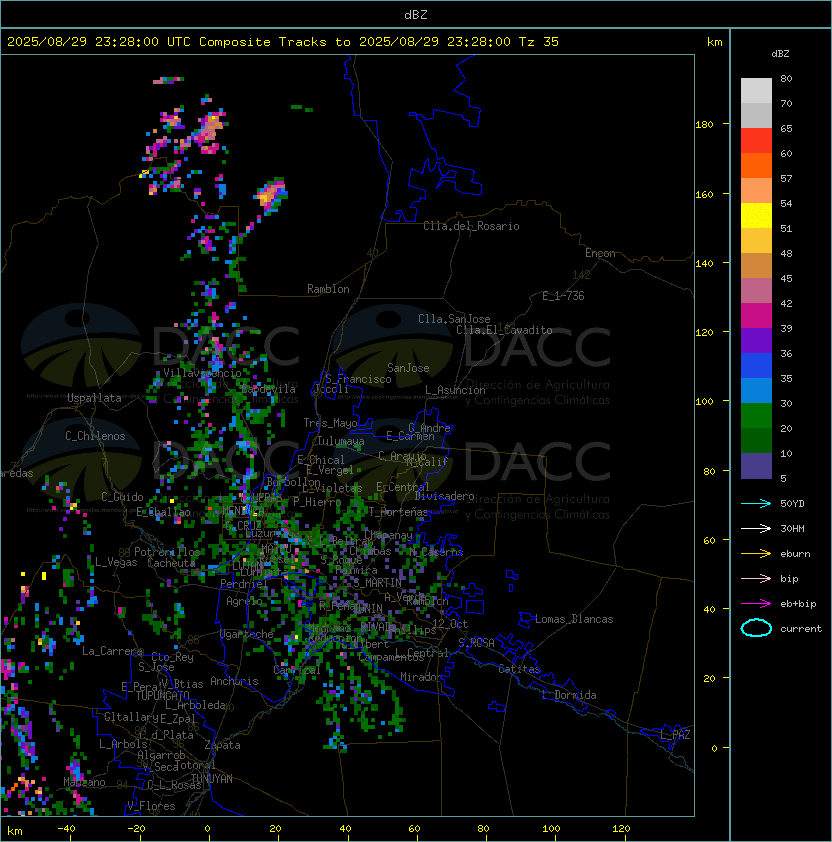Click the Clla.SanJose label
The image size is (832, 842).
454,319
